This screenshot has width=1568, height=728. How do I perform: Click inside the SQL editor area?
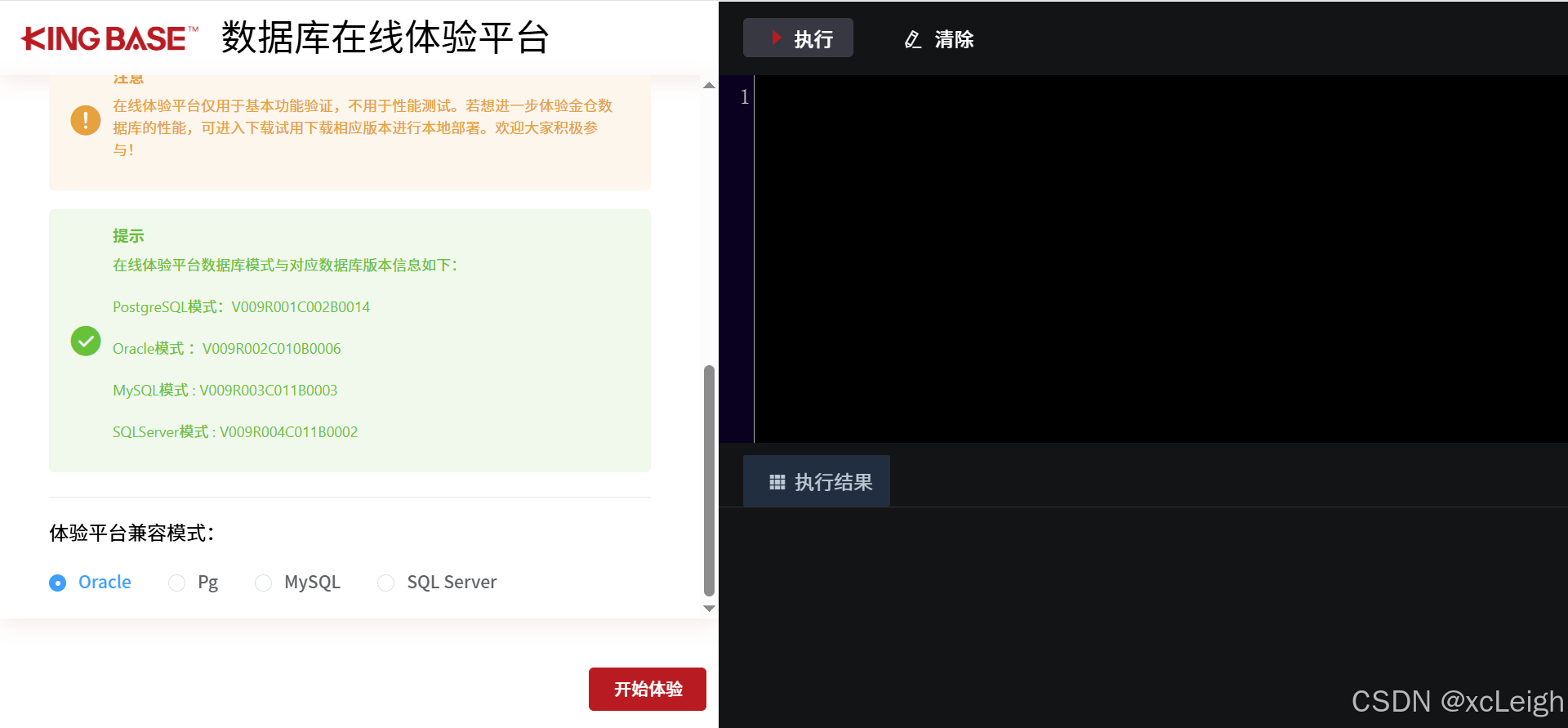click(x=1160, y=259)
